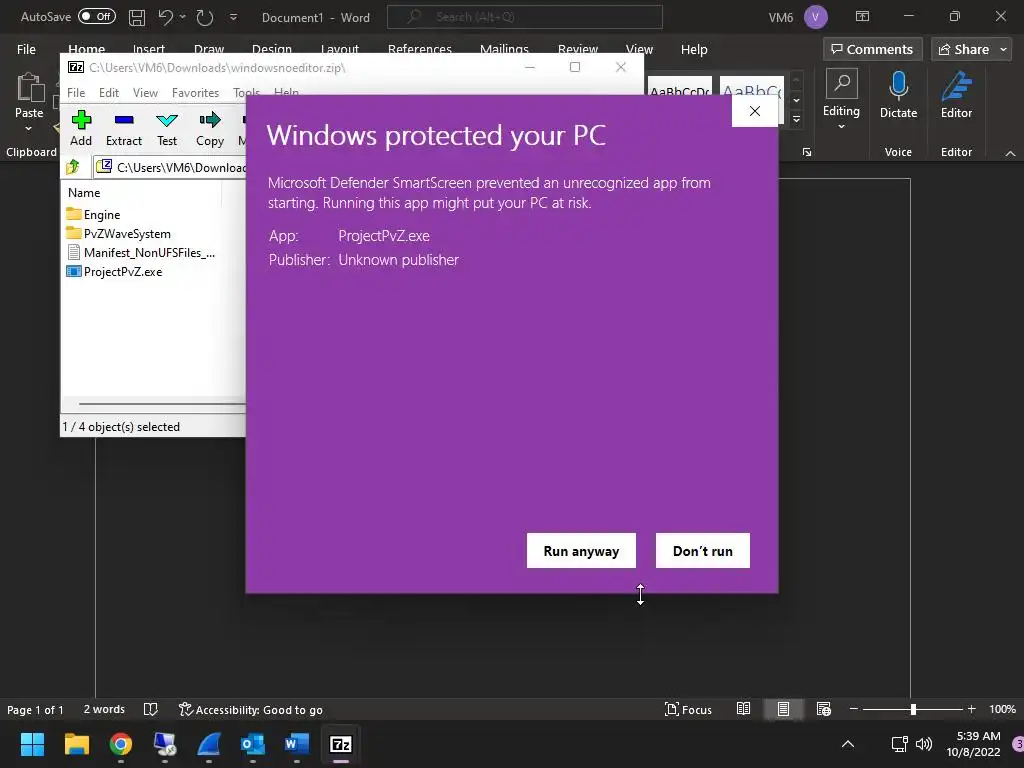Click Page 1 of 1 in status bar

pos(35,710)
